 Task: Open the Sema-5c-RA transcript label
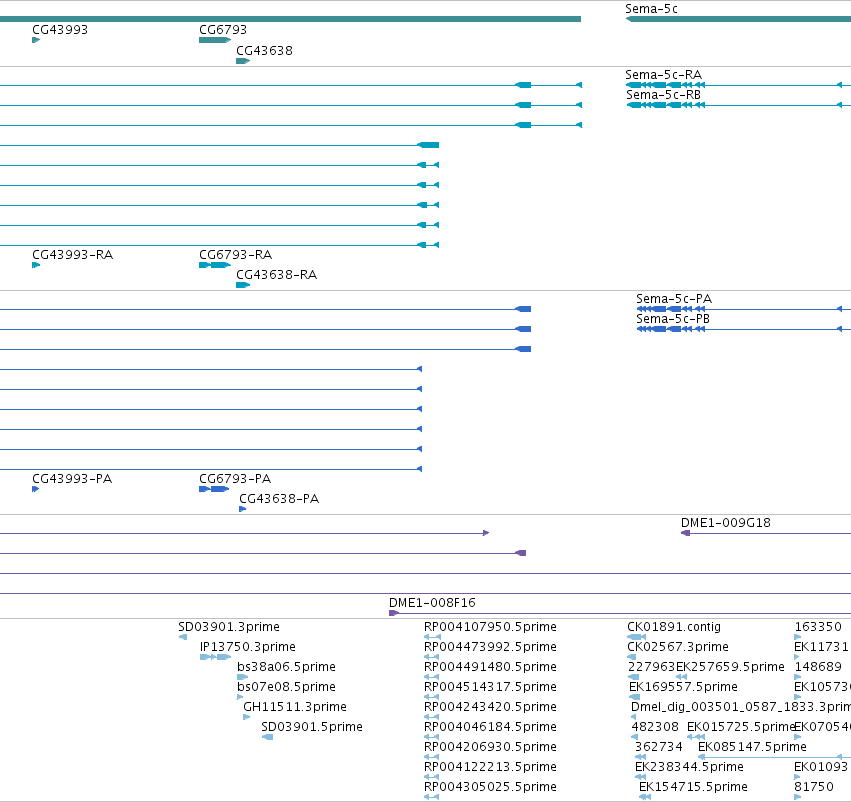point(663,75)
